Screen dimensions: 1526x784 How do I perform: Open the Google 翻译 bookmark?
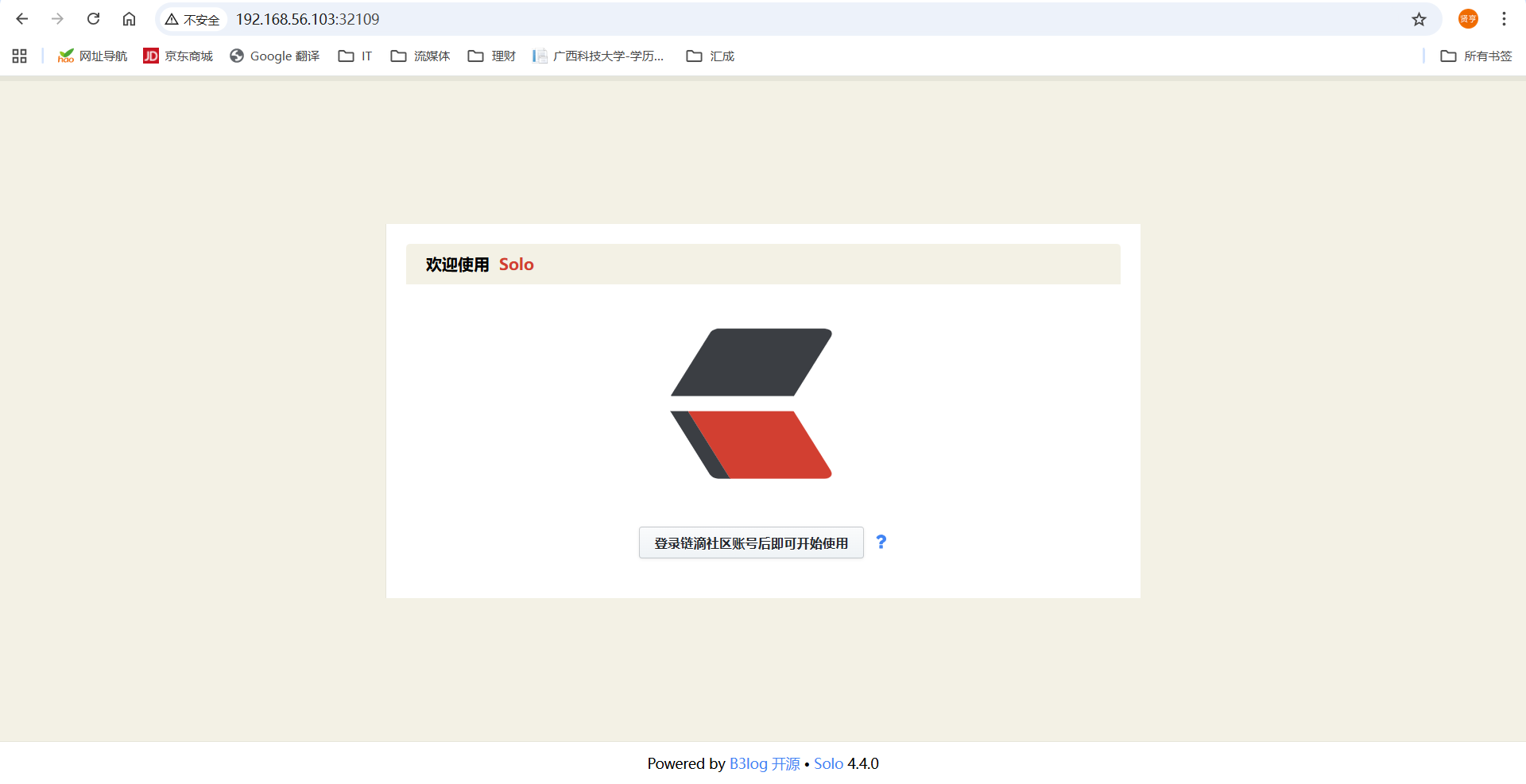275,56
